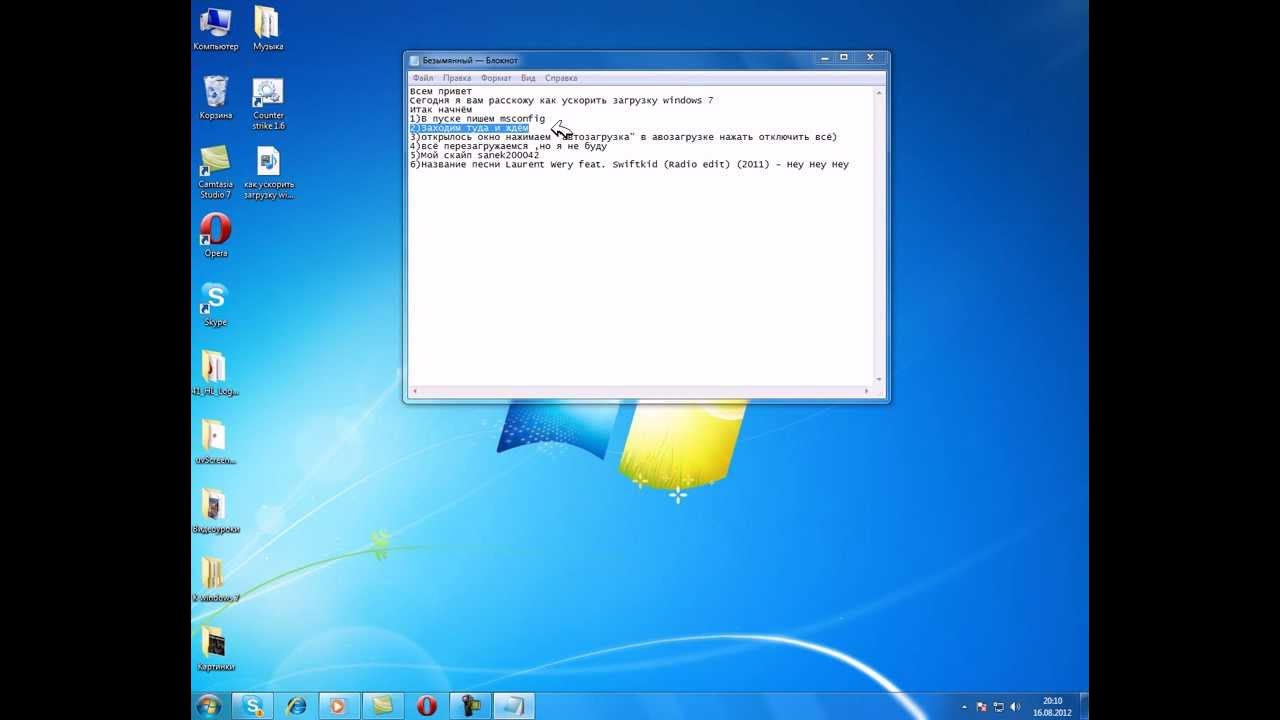1280x720 pixels.
Task: Launch Internet Explorer from the taskbar
Action: point(296,706)
